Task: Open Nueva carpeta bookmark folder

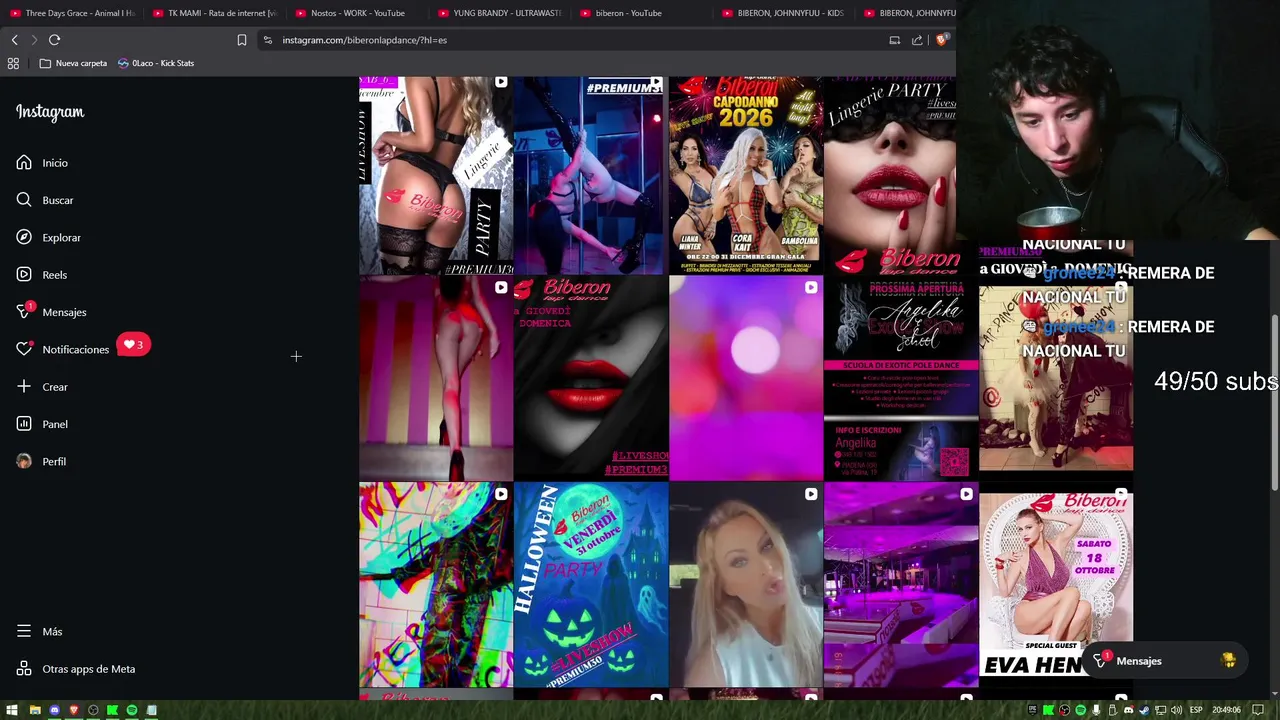Action: [x=73, y=63]
